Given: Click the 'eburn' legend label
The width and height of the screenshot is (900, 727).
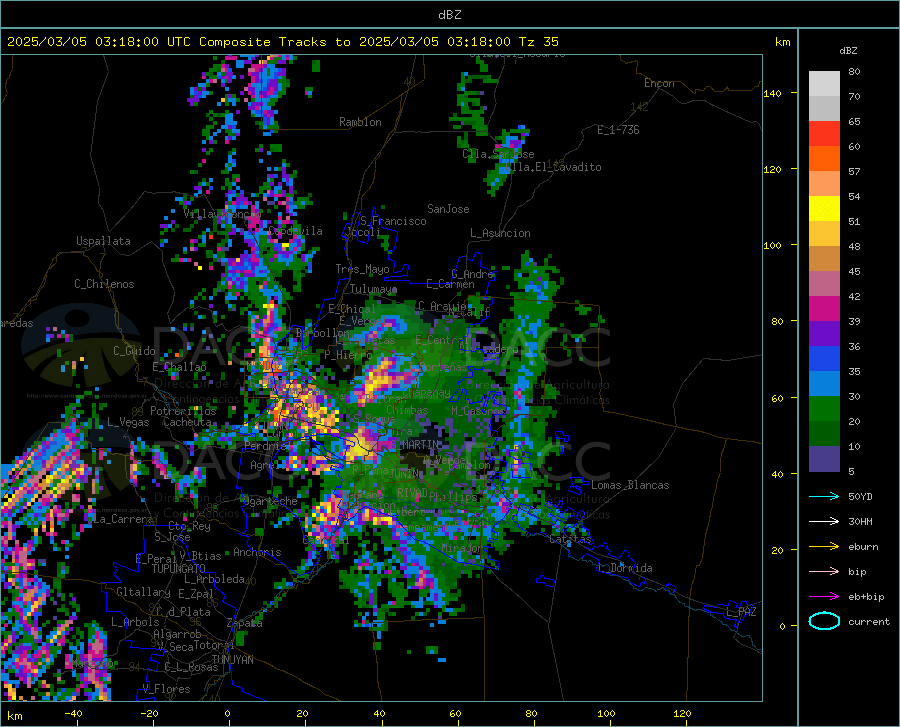Looking at the screenshot, I should point(863,546).
